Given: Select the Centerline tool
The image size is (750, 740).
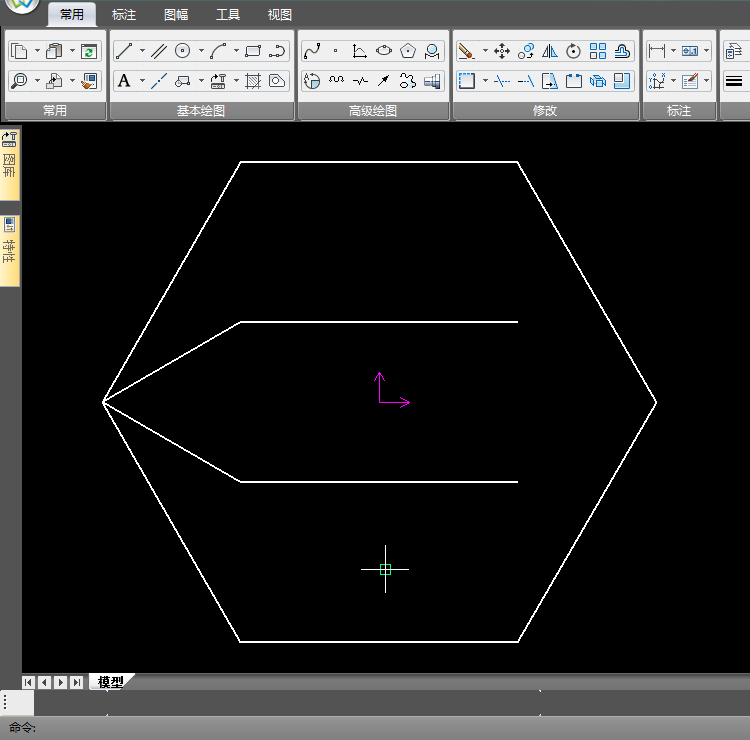Looking at the screenshot, I should pyautogui.click(x=159, y=81).
